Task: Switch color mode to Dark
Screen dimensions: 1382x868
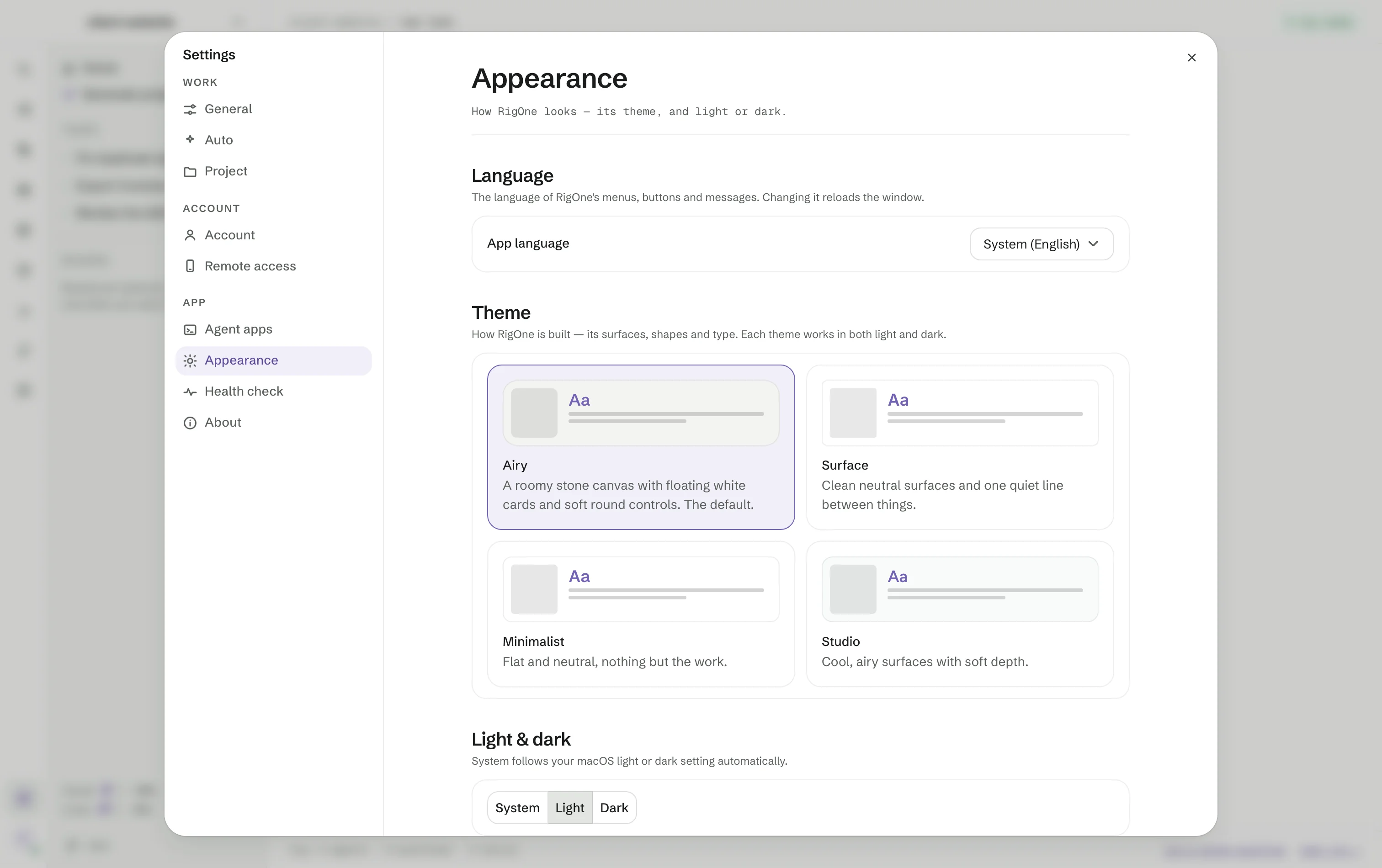Action: coord(614,808)
